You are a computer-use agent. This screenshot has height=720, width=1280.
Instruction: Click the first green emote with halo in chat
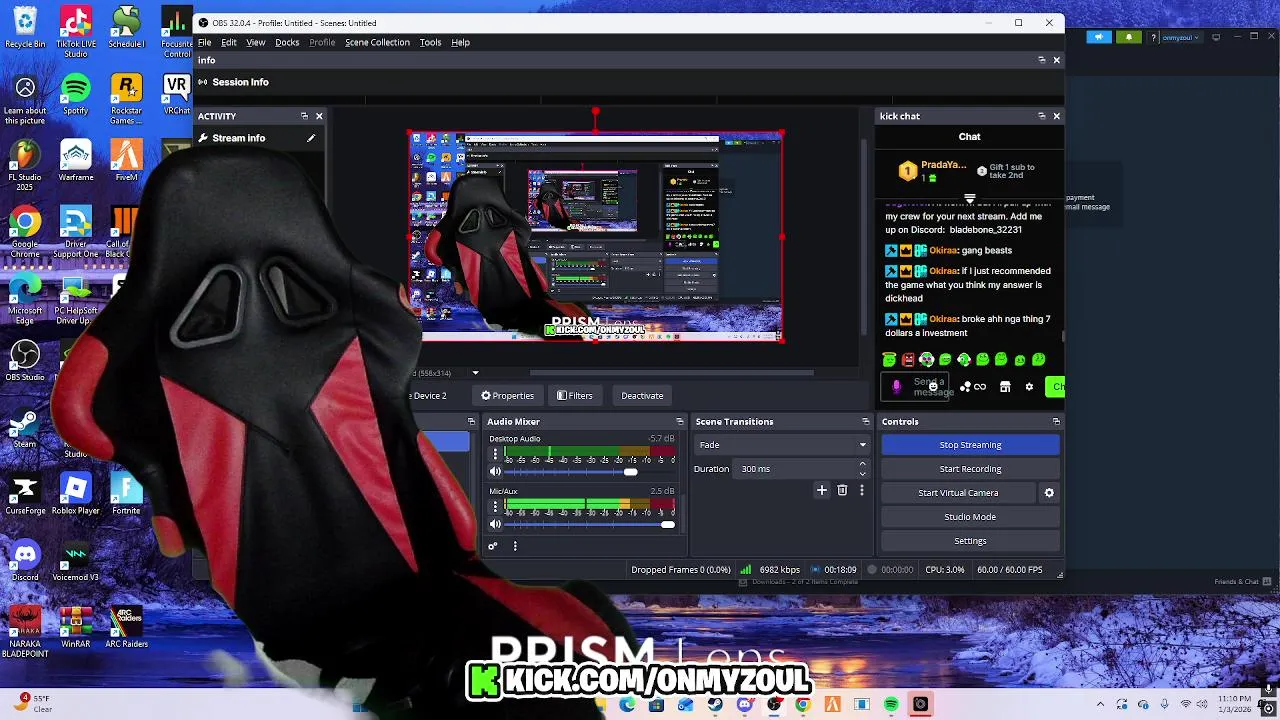point(889,360)
